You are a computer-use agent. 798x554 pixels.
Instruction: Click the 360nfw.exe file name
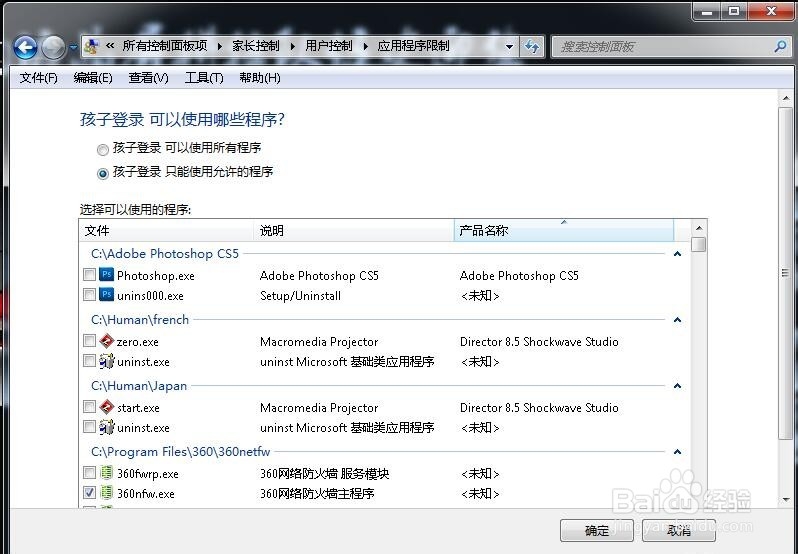146,493
